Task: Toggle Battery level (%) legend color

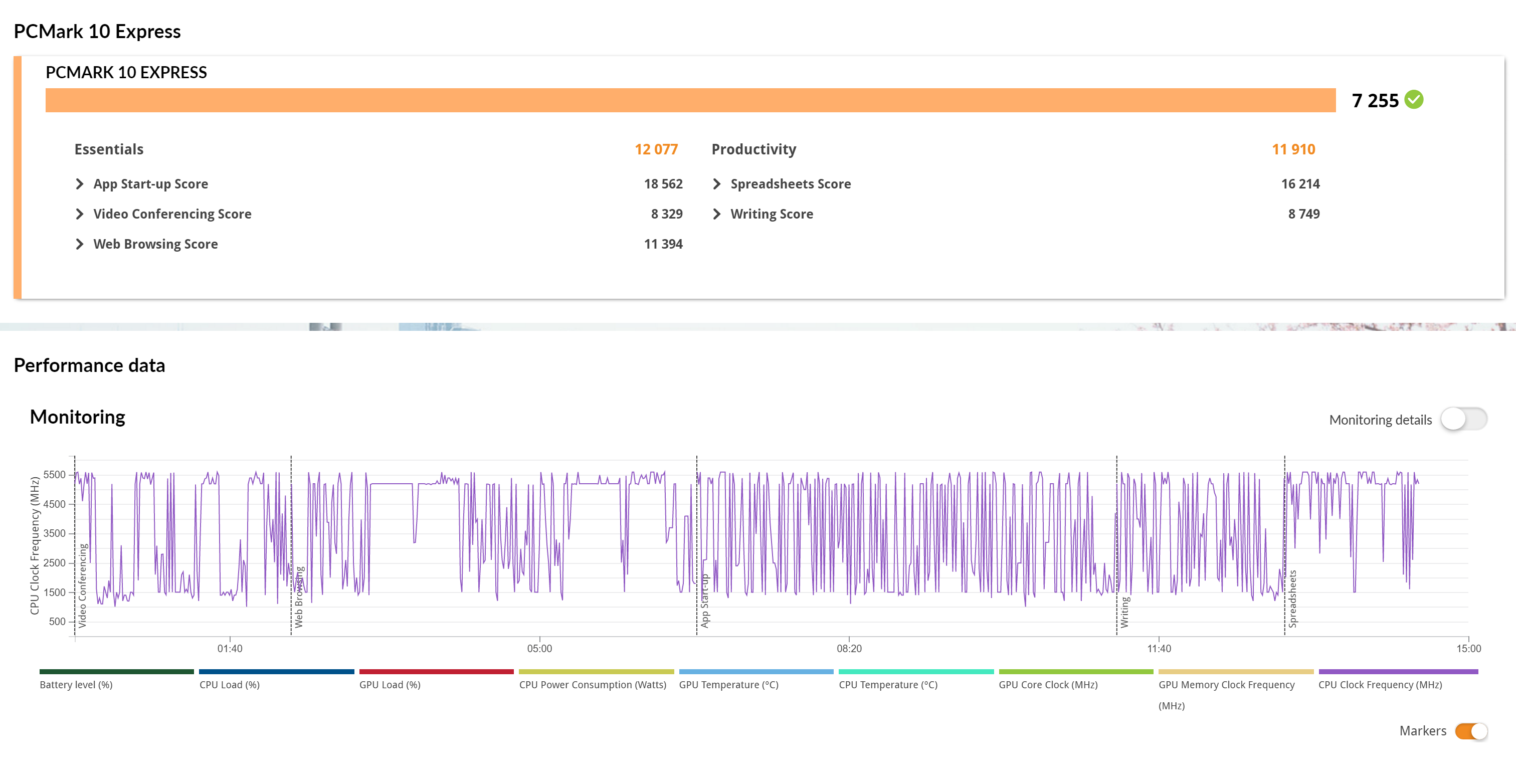Action: click(116, 672)
